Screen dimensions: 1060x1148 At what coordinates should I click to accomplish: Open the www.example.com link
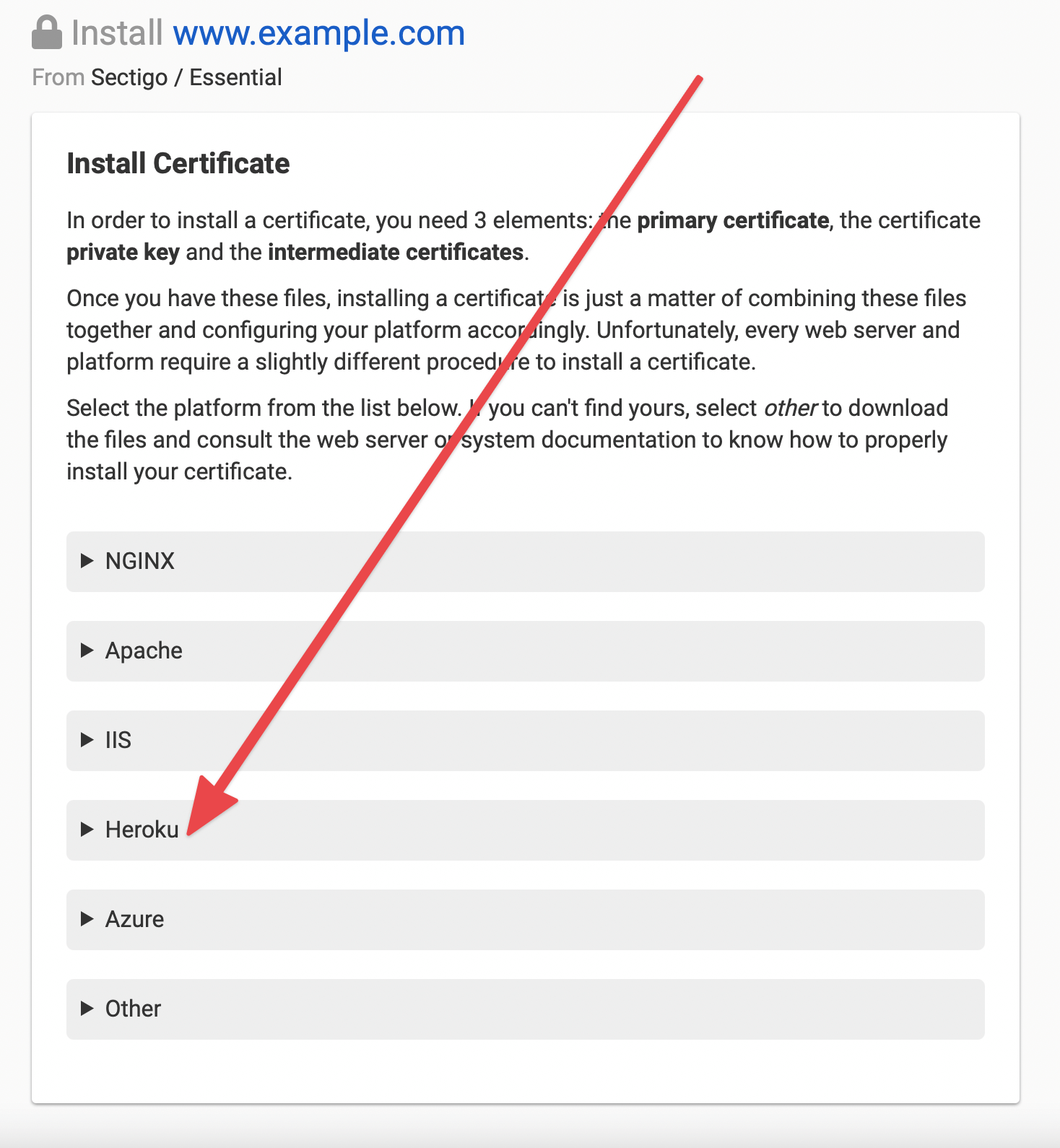(x=319, y=32)
